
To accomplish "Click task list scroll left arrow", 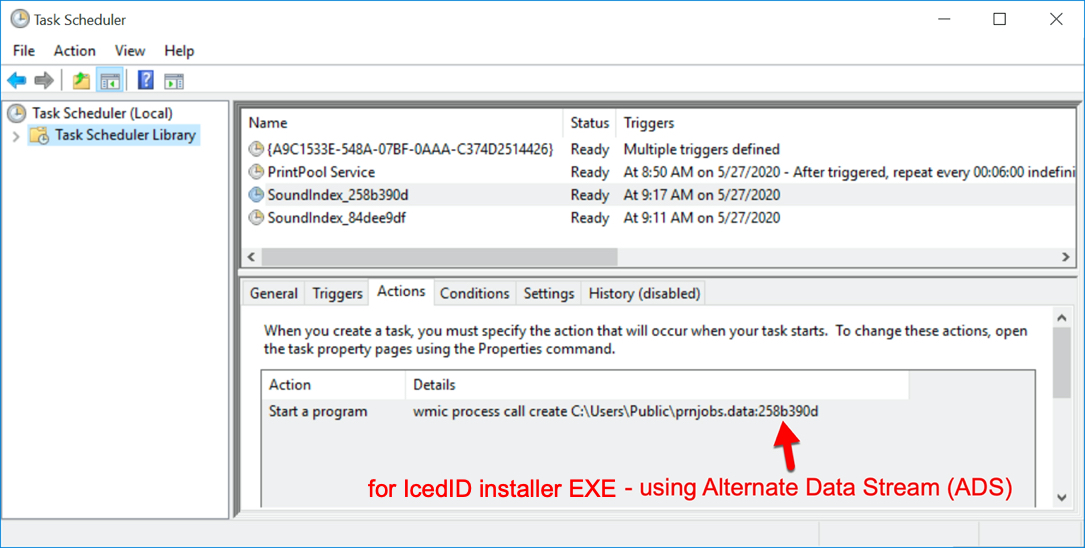I will [x=251, y=257].
